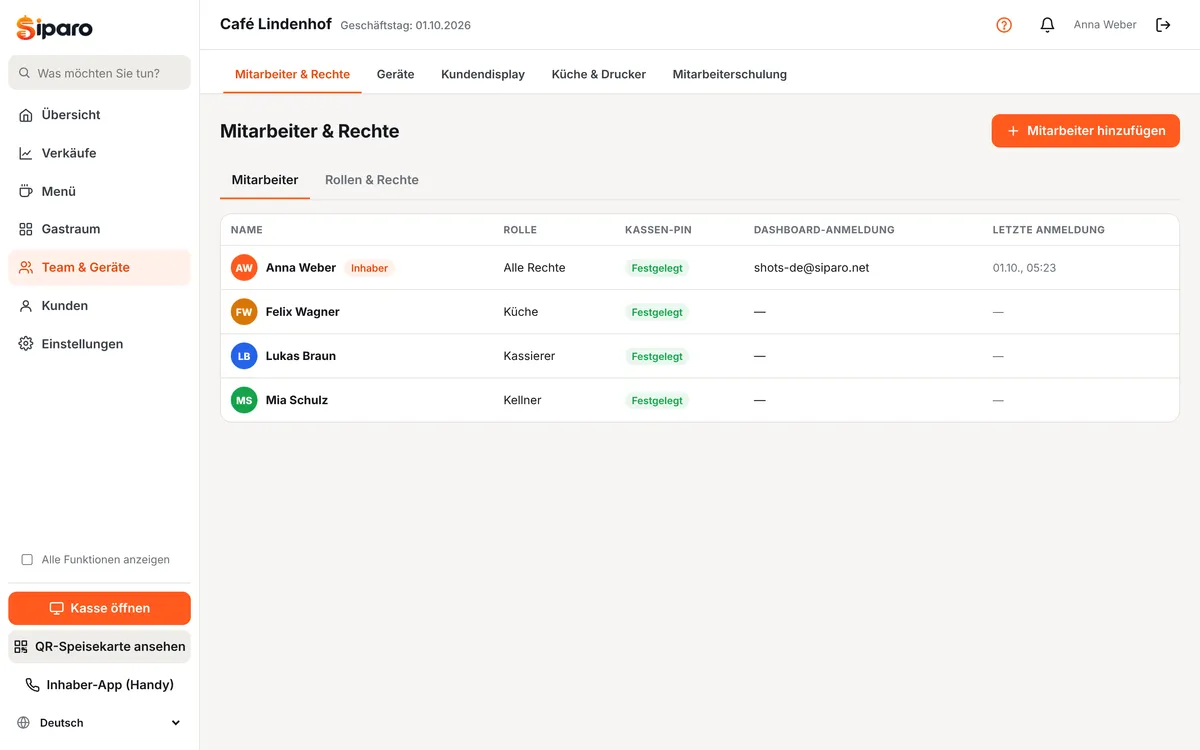Open Einstellungen via the gear icon

(26, 344)
